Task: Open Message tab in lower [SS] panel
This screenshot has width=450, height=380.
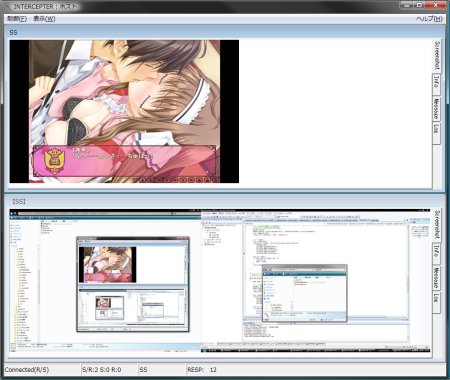Action: pos(437,278)
